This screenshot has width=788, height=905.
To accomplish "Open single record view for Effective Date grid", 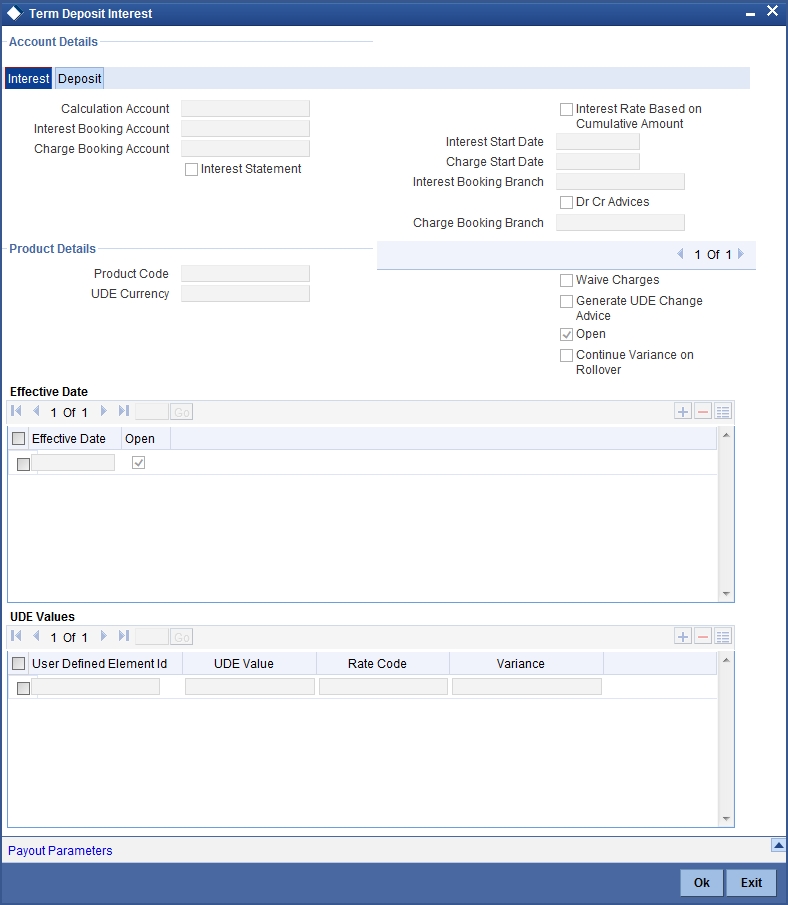I will (723, 412).
